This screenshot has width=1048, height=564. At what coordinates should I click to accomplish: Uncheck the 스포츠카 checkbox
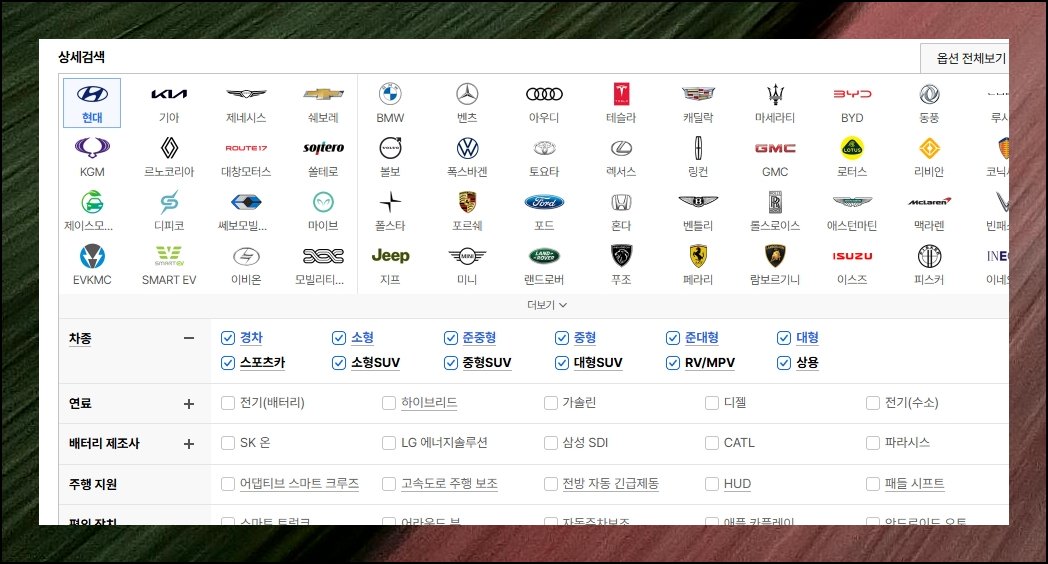pos(228,363)
